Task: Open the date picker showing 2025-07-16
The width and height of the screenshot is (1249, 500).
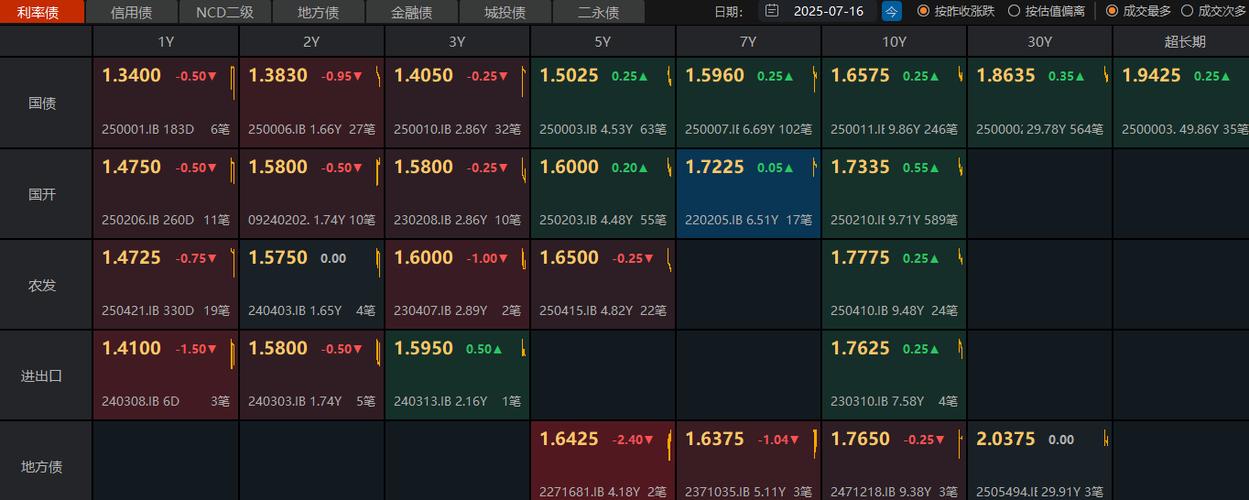Action: point(828,12)
